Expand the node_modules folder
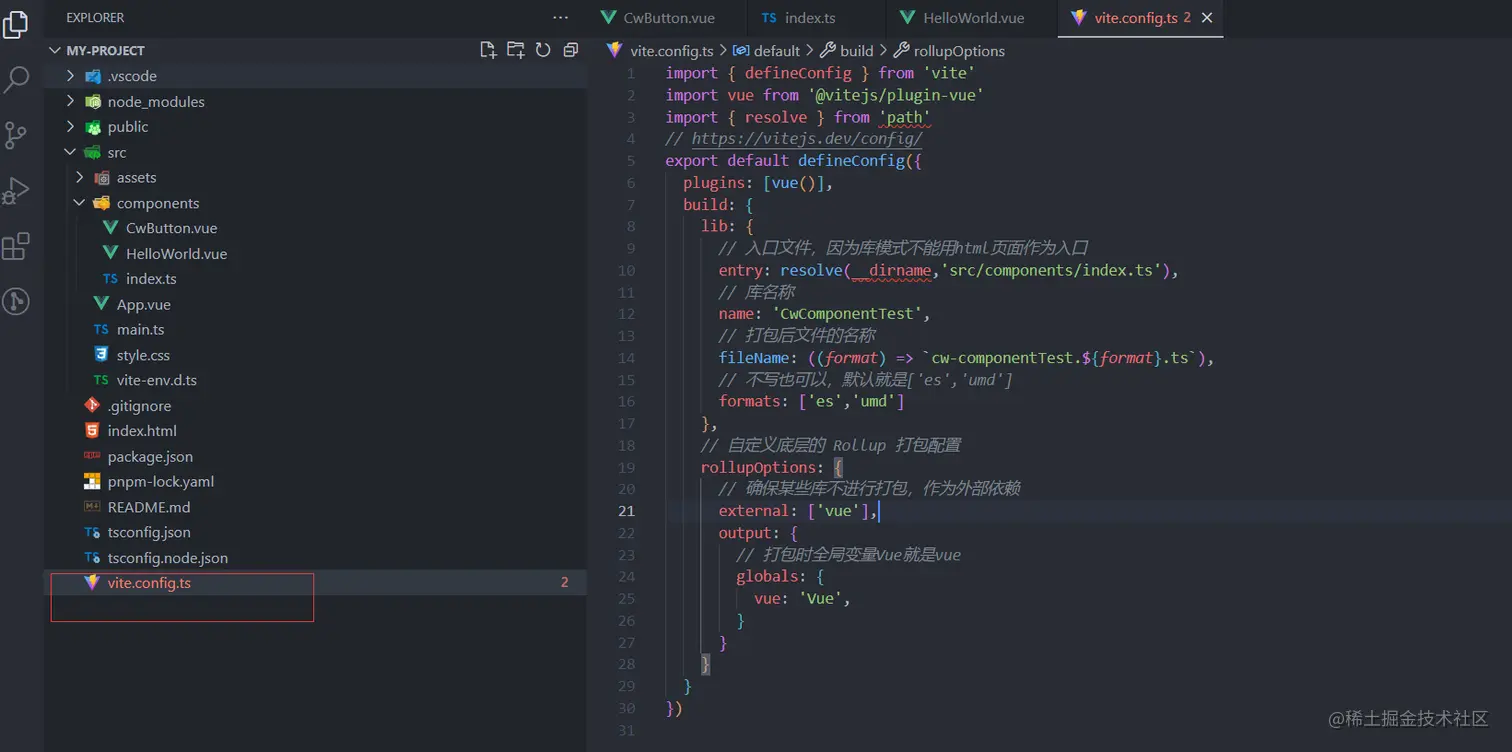1512x752 pixels. click(x=70, y=101)
